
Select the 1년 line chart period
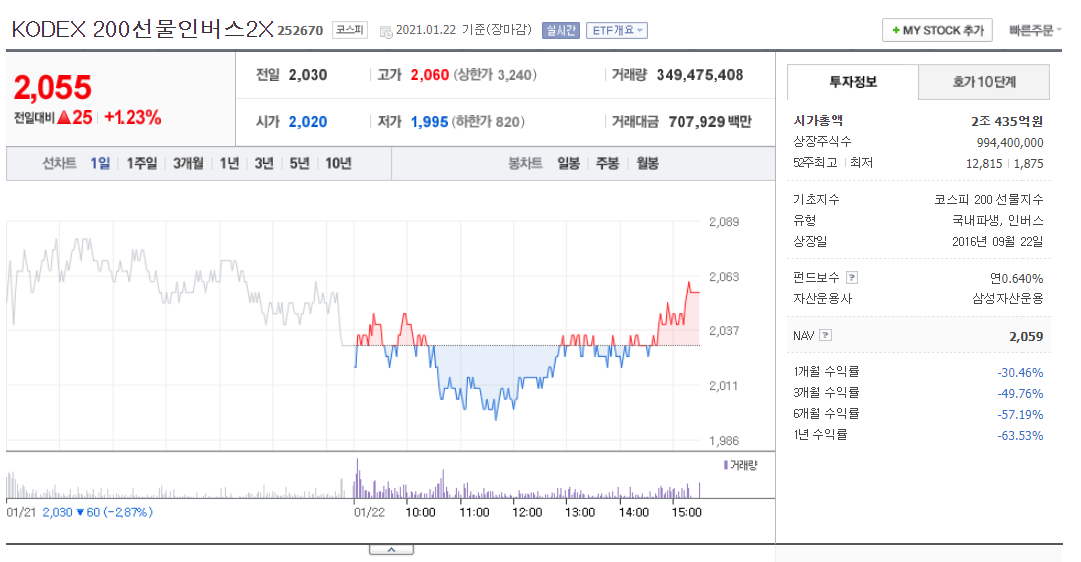point(230,163)
